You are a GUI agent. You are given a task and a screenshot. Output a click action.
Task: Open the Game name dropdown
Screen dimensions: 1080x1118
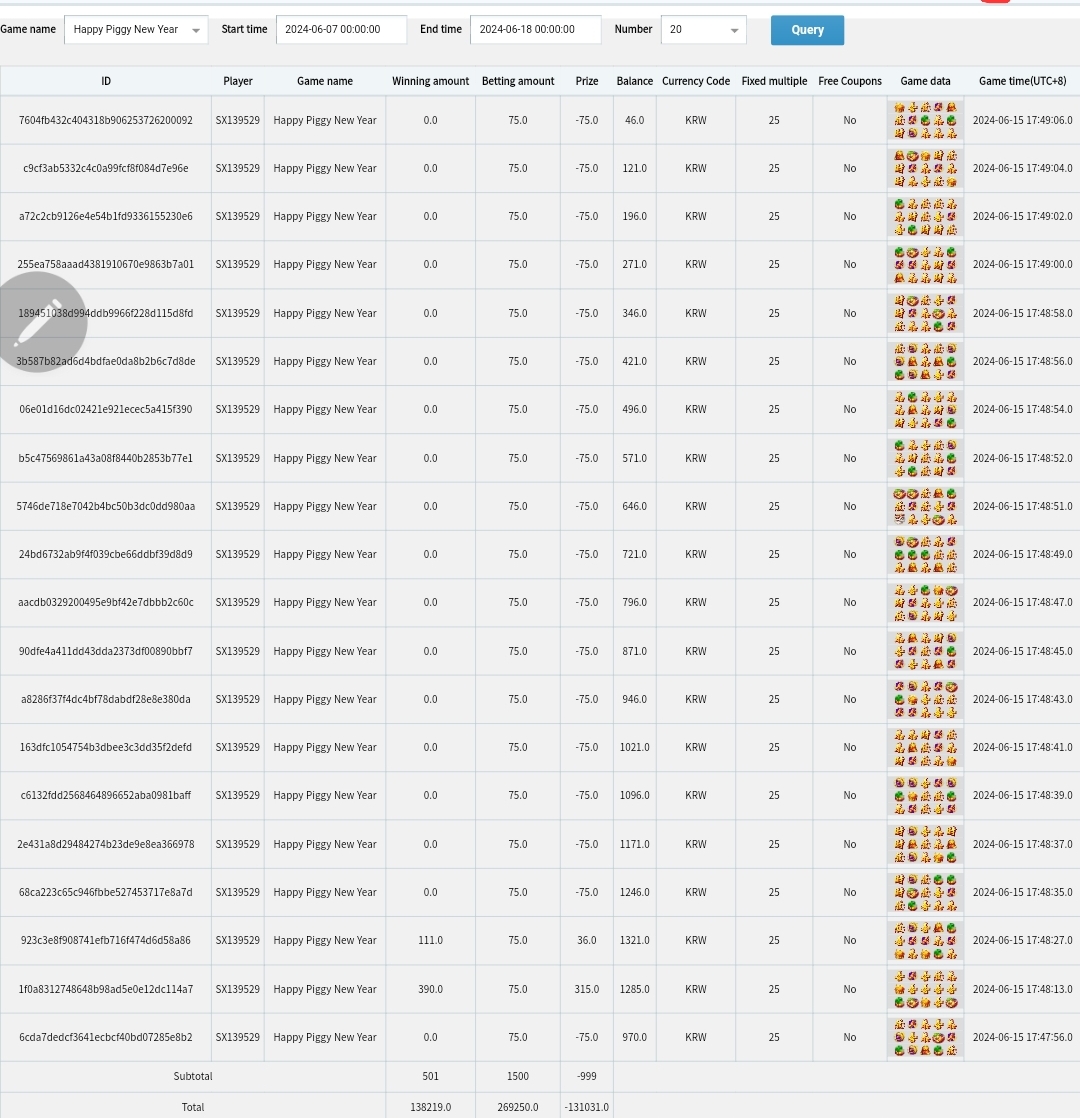coord(136,30)
